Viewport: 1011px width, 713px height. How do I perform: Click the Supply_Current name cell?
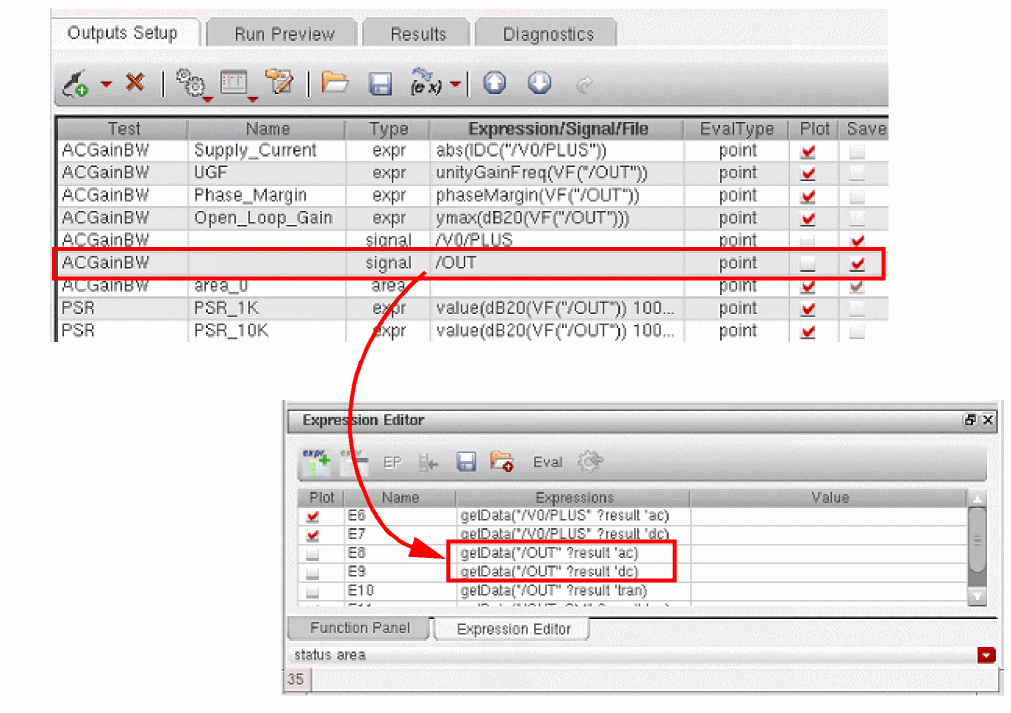pyautogui.click(x=266, y=150)
